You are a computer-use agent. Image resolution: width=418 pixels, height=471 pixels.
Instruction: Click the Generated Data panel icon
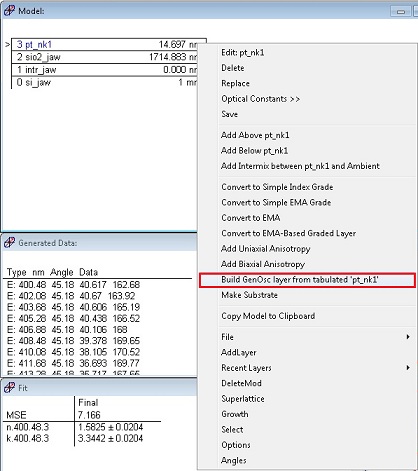point(9,242)
